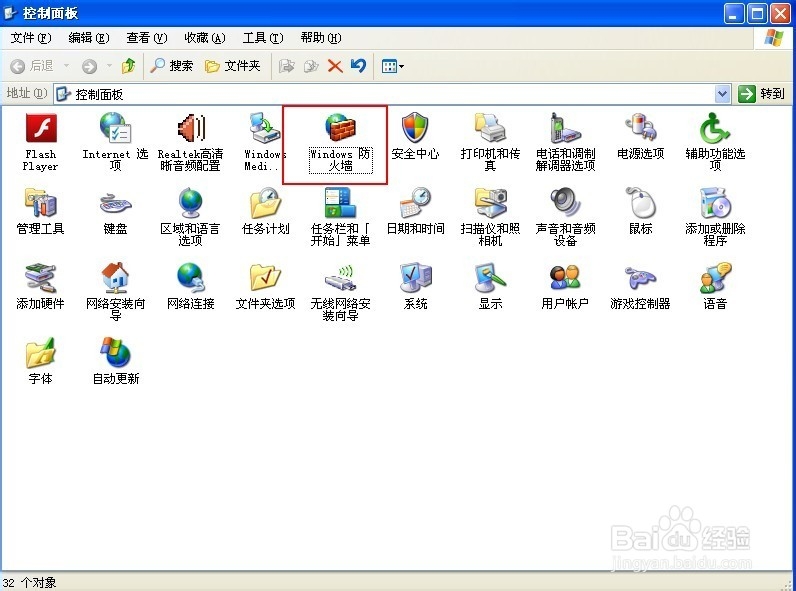This screenshot has height=591, width=796.
Task: Open the 鼠标 icon
Action: (x=640, y=203)
